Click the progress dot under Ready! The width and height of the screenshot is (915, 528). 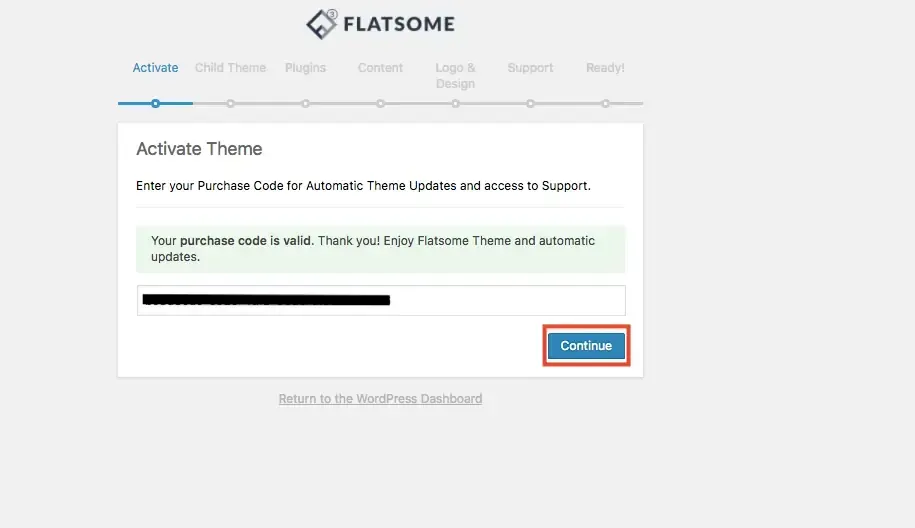[605, 104]
